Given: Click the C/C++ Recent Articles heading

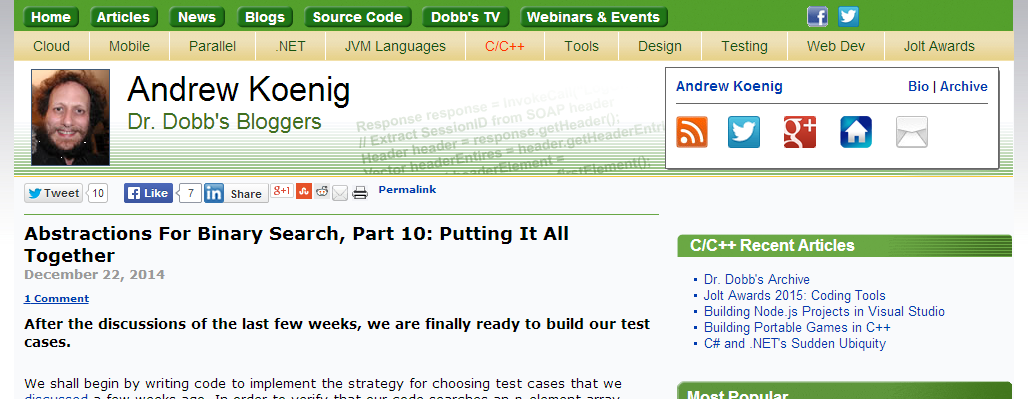Looking at the screenshot, I should (x=772, y=246).
